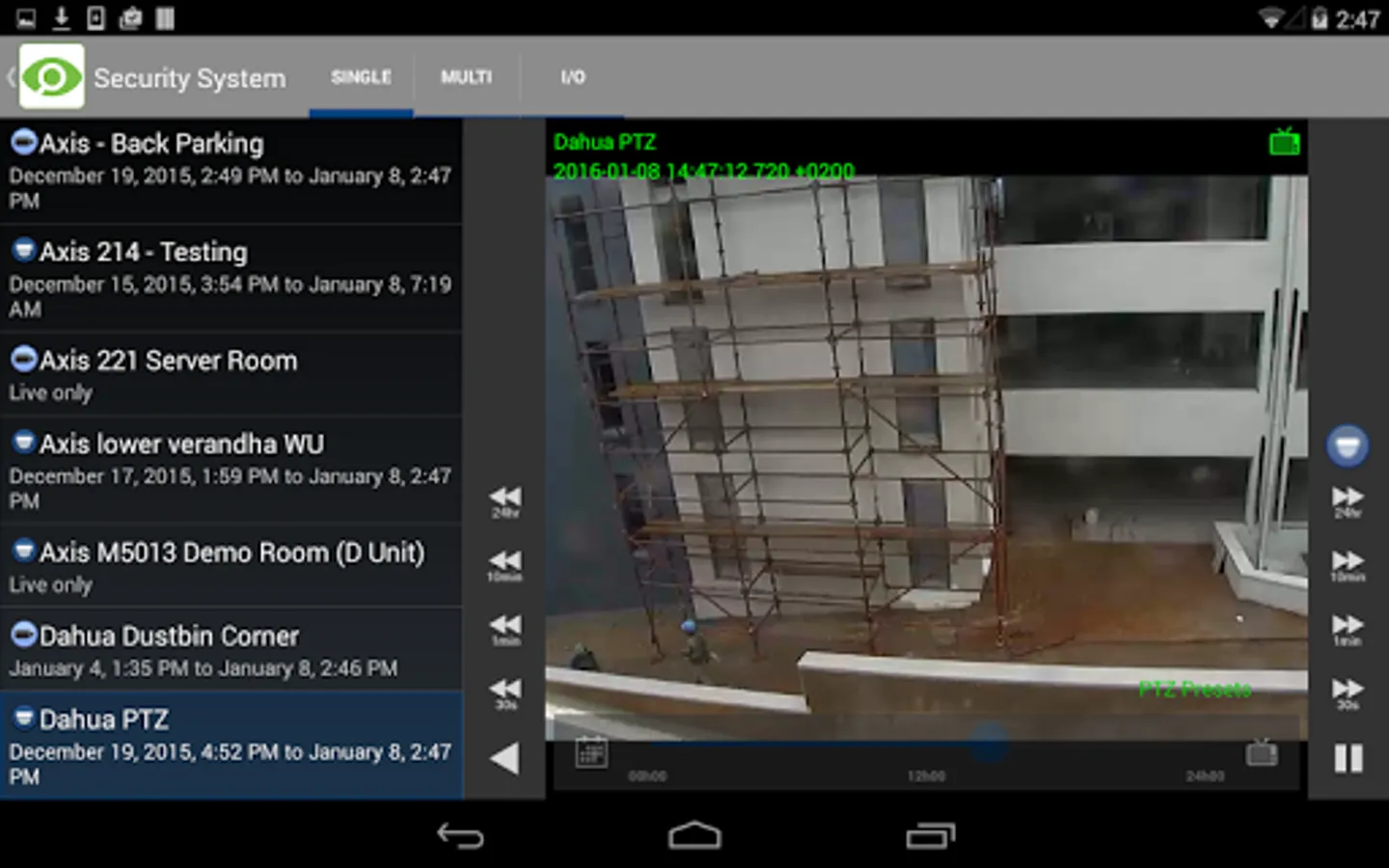The image size is (1389, 868).
Task: Tap the Dahua PTZ video title label
Action: pos(605,143)
